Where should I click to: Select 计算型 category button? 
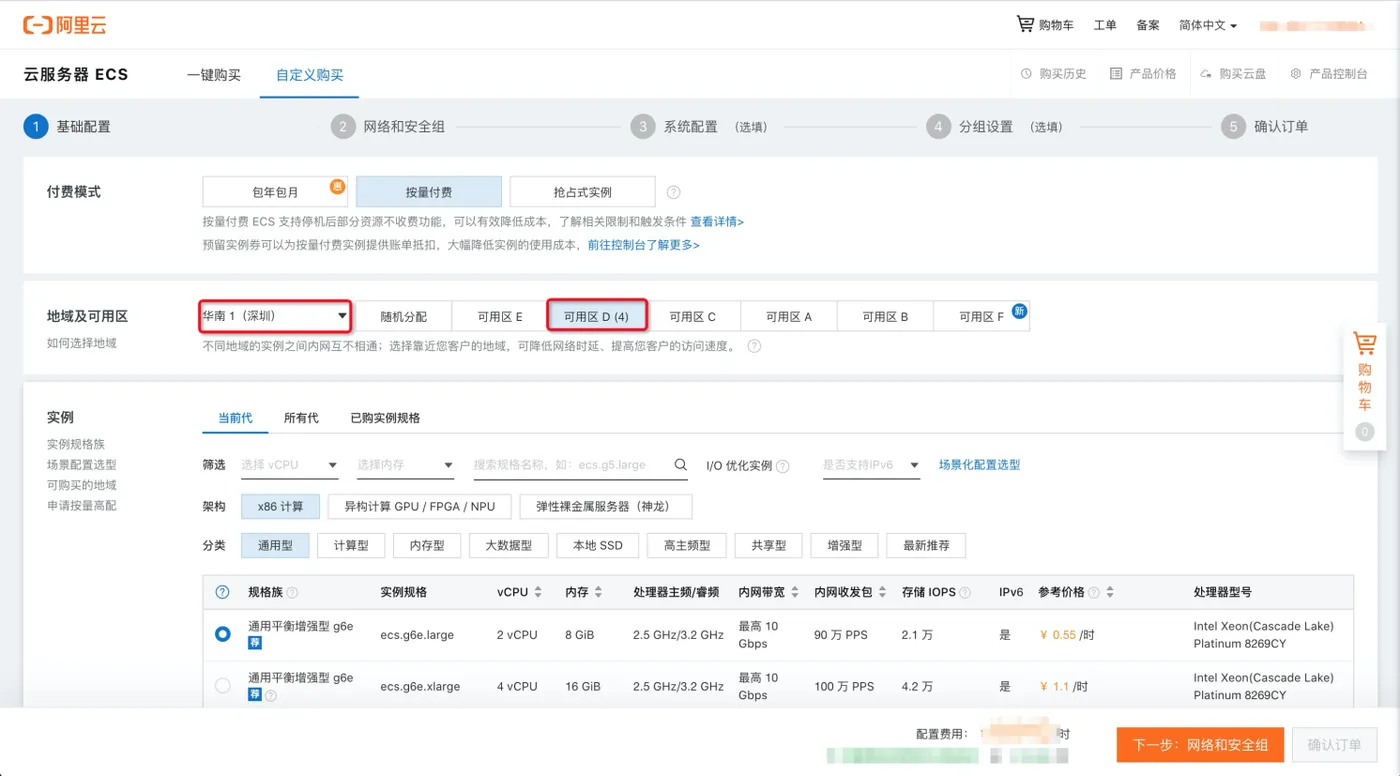pyautogui.click(x=351, y=546)
